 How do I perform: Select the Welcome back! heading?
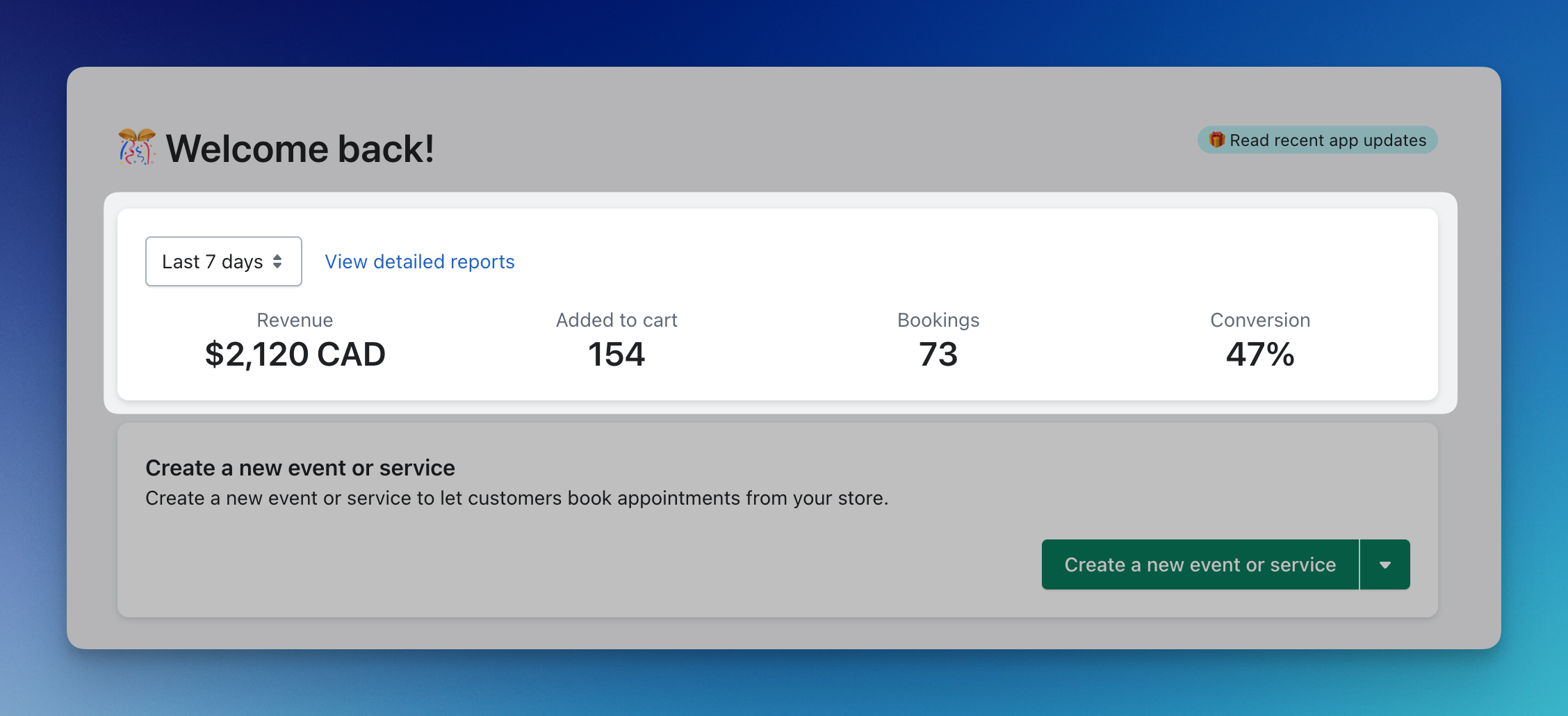(300, 149)
